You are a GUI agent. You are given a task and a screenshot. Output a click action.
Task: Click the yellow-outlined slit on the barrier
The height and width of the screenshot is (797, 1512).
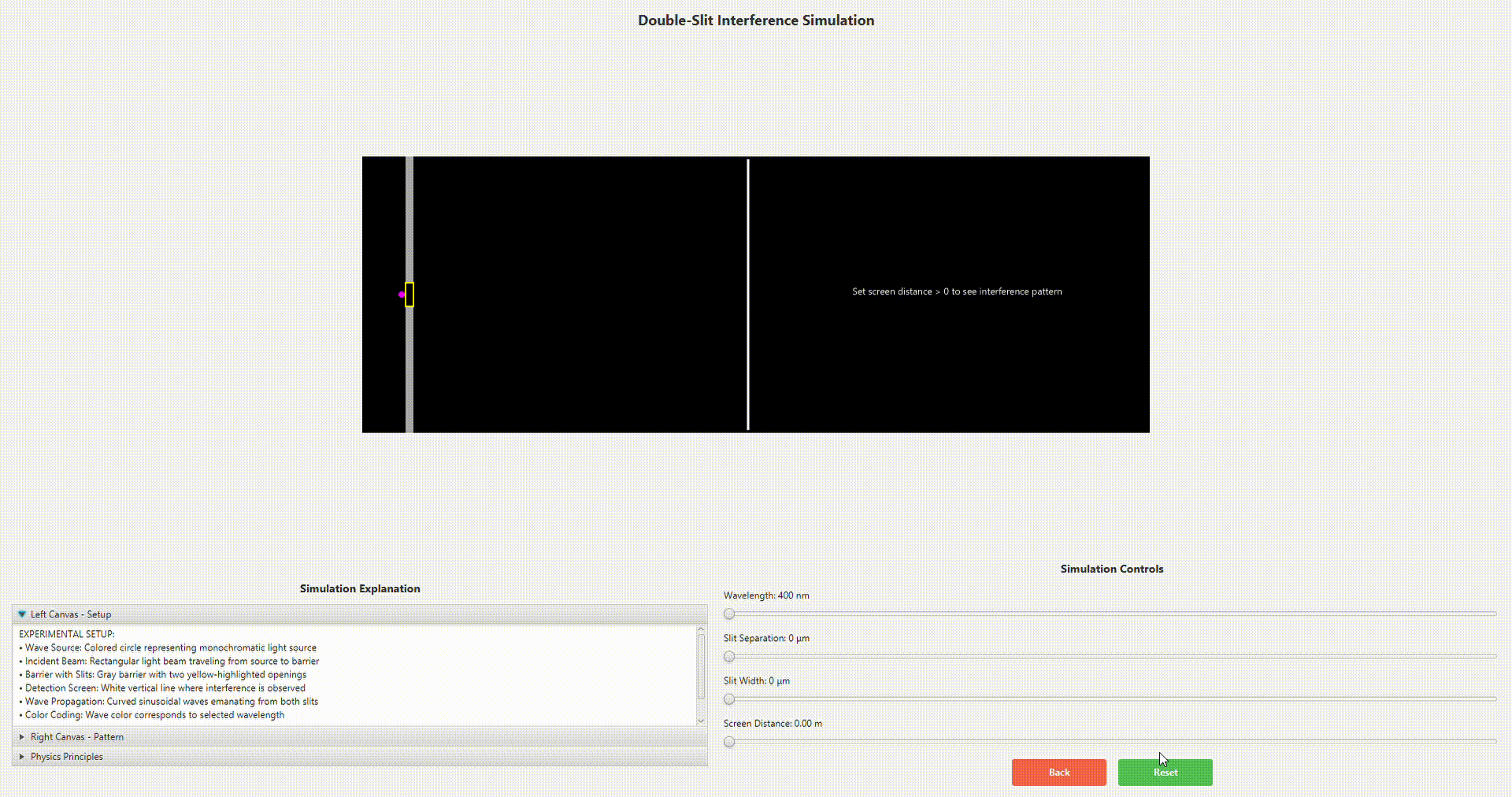[409, 295]
